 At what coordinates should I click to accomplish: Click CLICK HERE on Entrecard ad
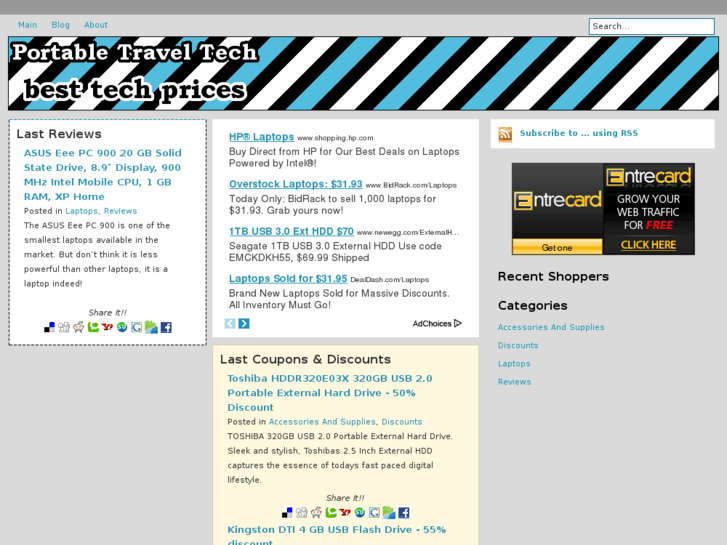(648, 245)
